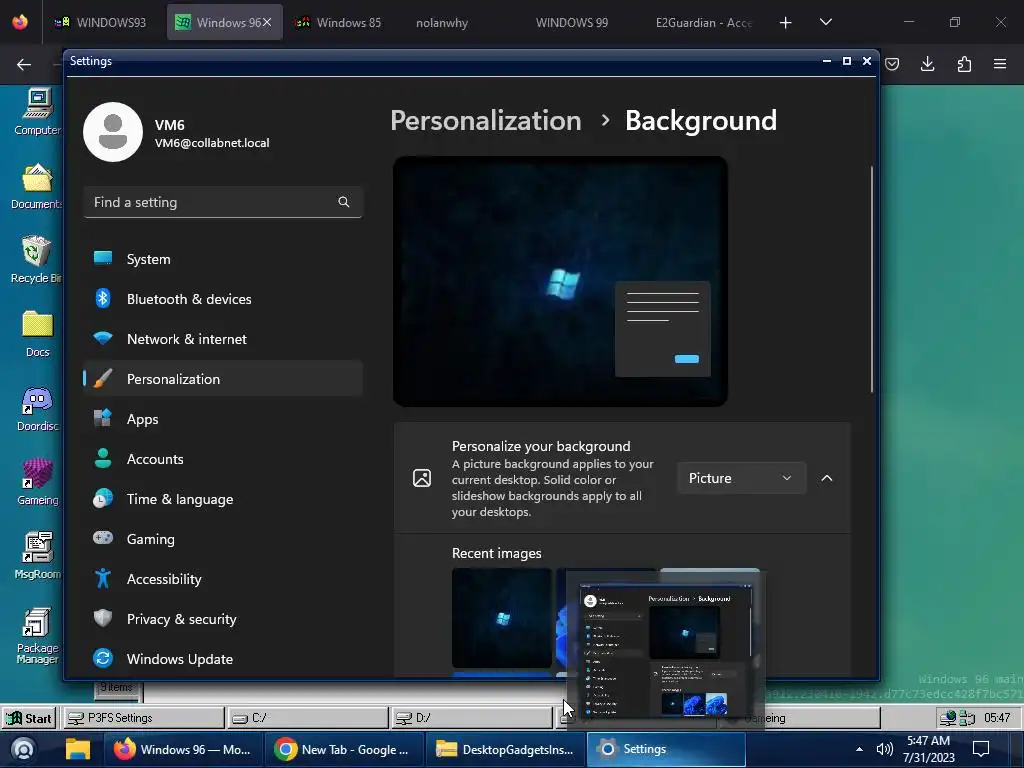Image resolution: width=1024 pixels, height=768 pixels.
Task: Click the 5:47 AM system clock
Action: click(929, 749)
